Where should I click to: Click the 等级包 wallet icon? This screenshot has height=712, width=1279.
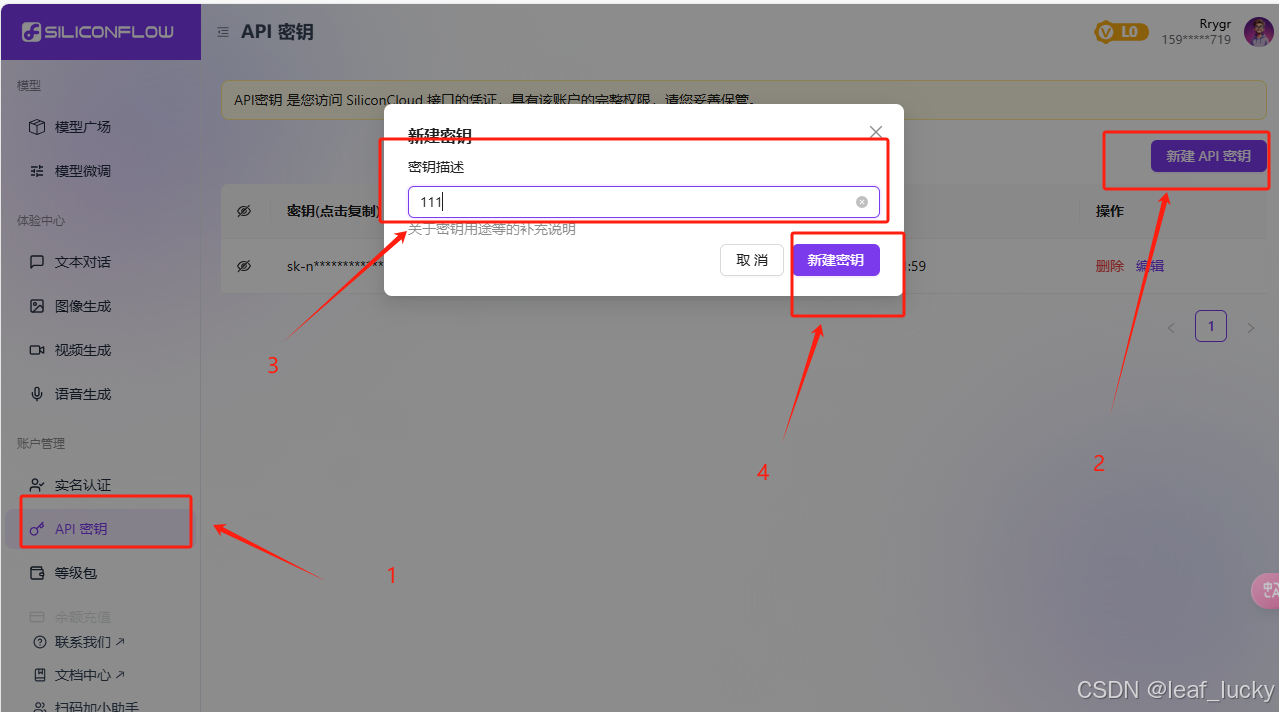[37, 573]
